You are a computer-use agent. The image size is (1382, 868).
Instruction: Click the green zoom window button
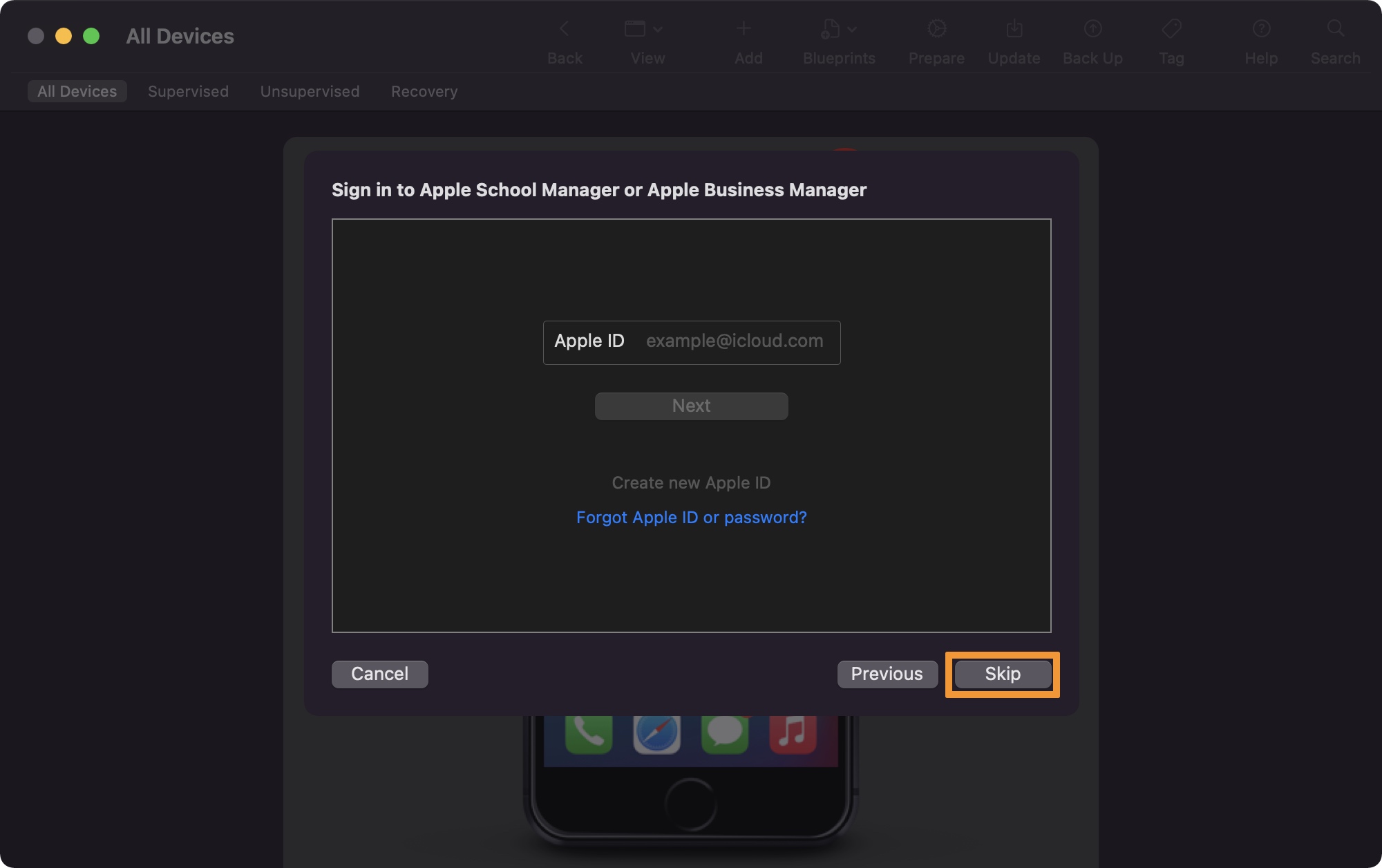(x=91, y=36)
